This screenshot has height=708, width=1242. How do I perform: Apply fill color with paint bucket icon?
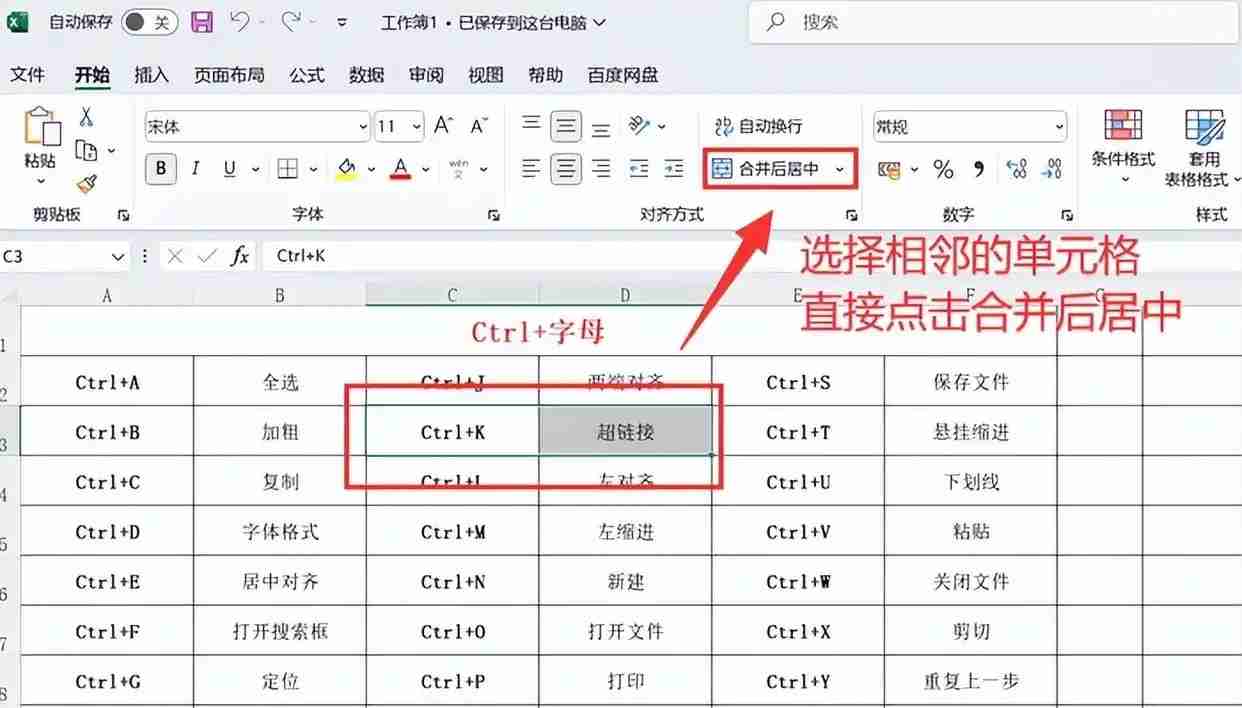pos(346,169)
